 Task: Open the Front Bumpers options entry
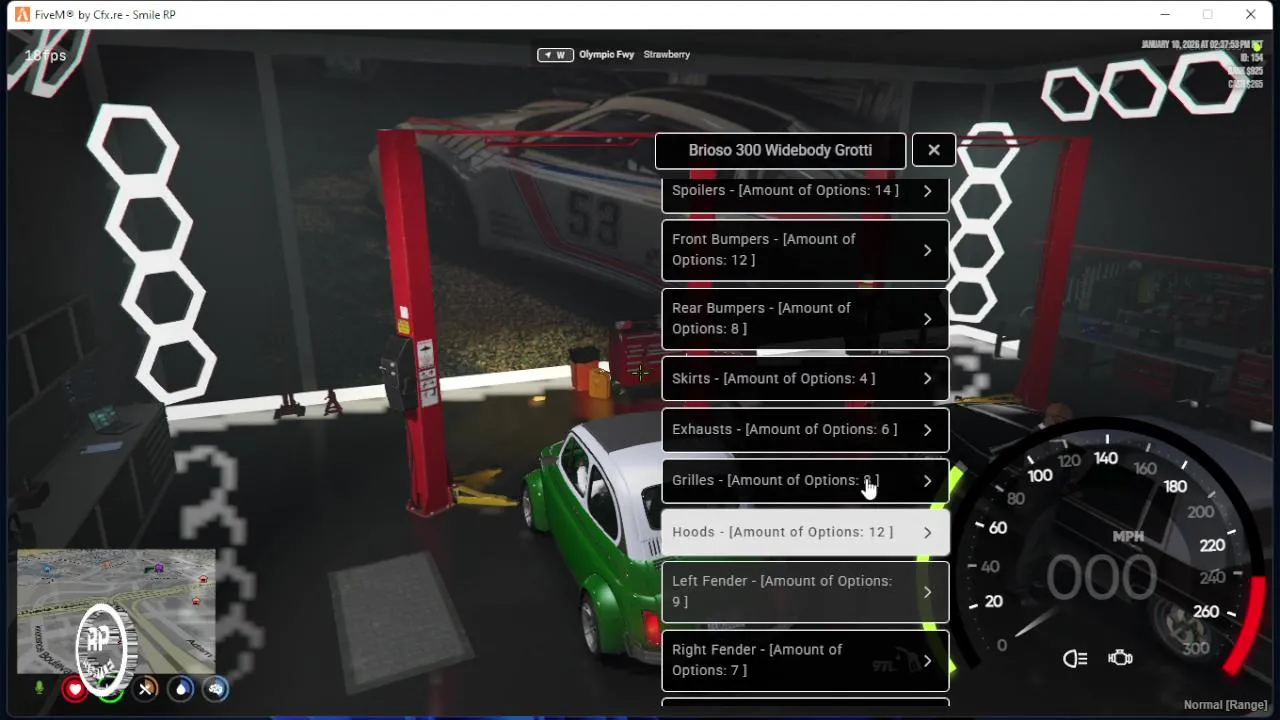805,250
